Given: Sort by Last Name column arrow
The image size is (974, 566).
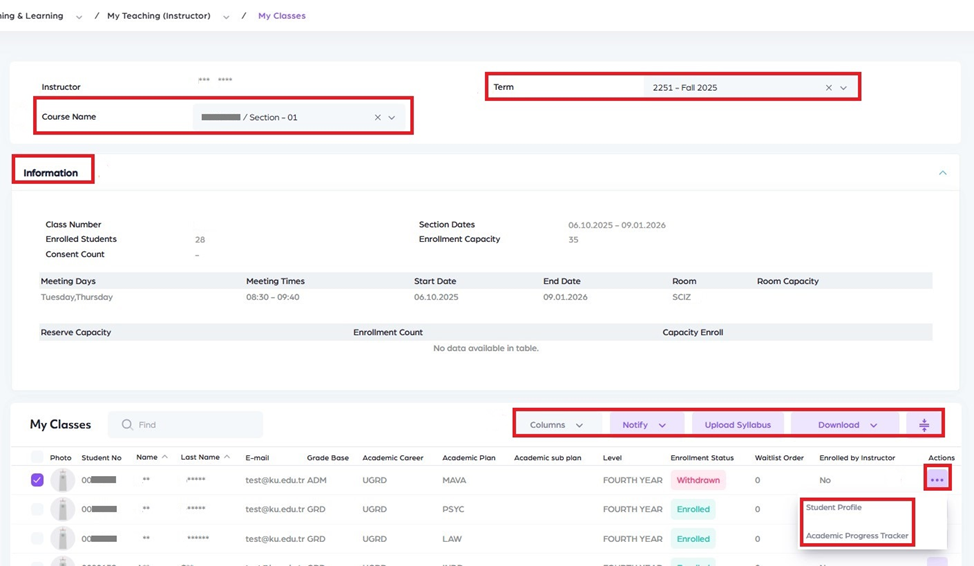Looking at the screenshot, I should click(x=229, y=457).
